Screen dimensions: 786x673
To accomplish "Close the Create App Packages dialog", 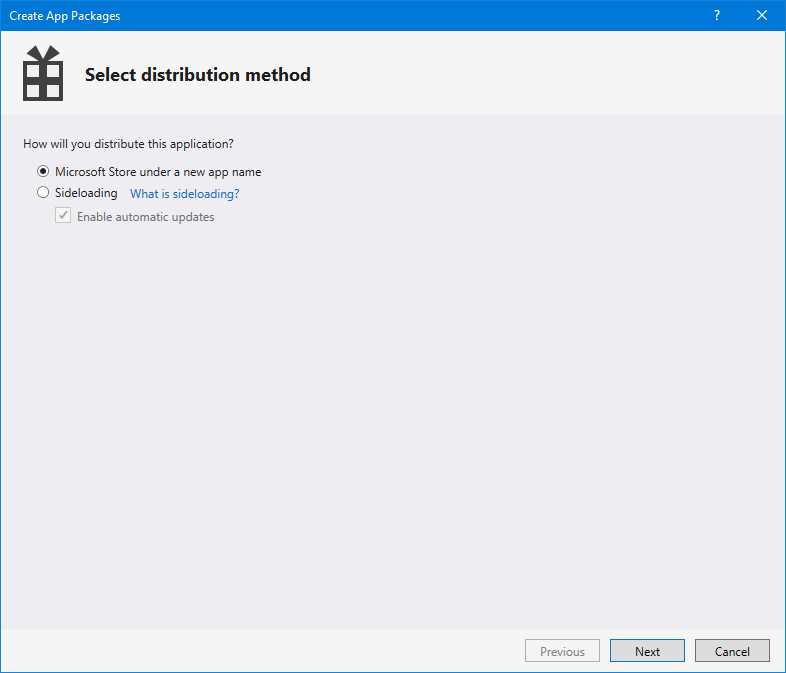I will 762,16.
